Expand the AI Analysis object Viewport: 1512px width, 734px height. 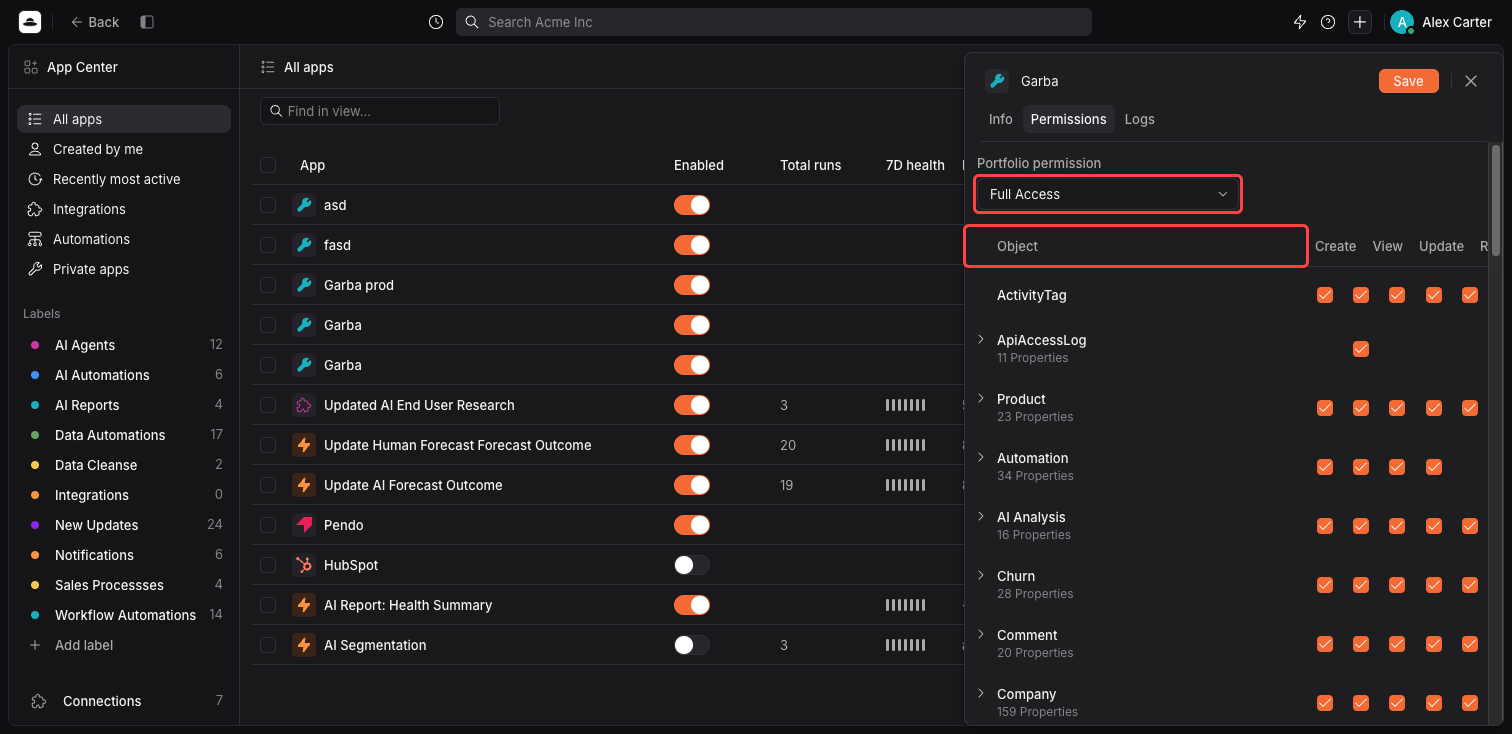(981, 517)
